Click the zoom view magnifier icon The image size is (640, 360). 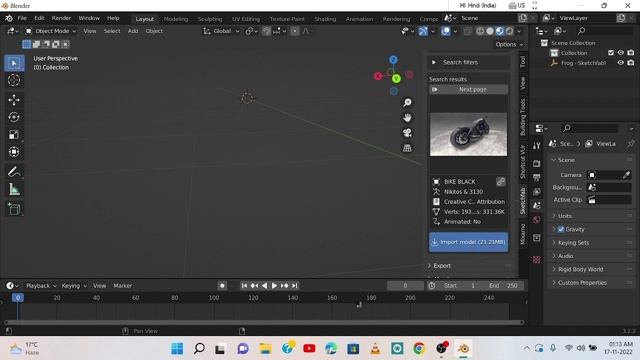point(407,102)
